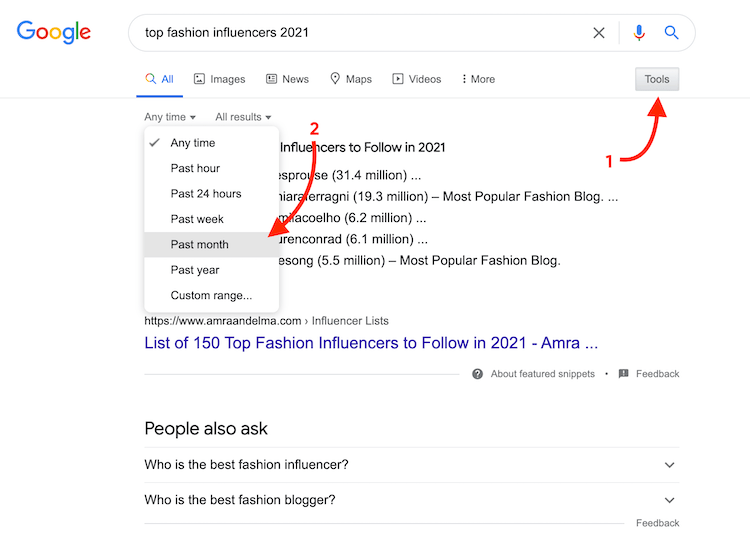
Task: Click the snippet heading ending 'to Follow in 2021'
Action: pyautogui.click(x=363, y=147)
